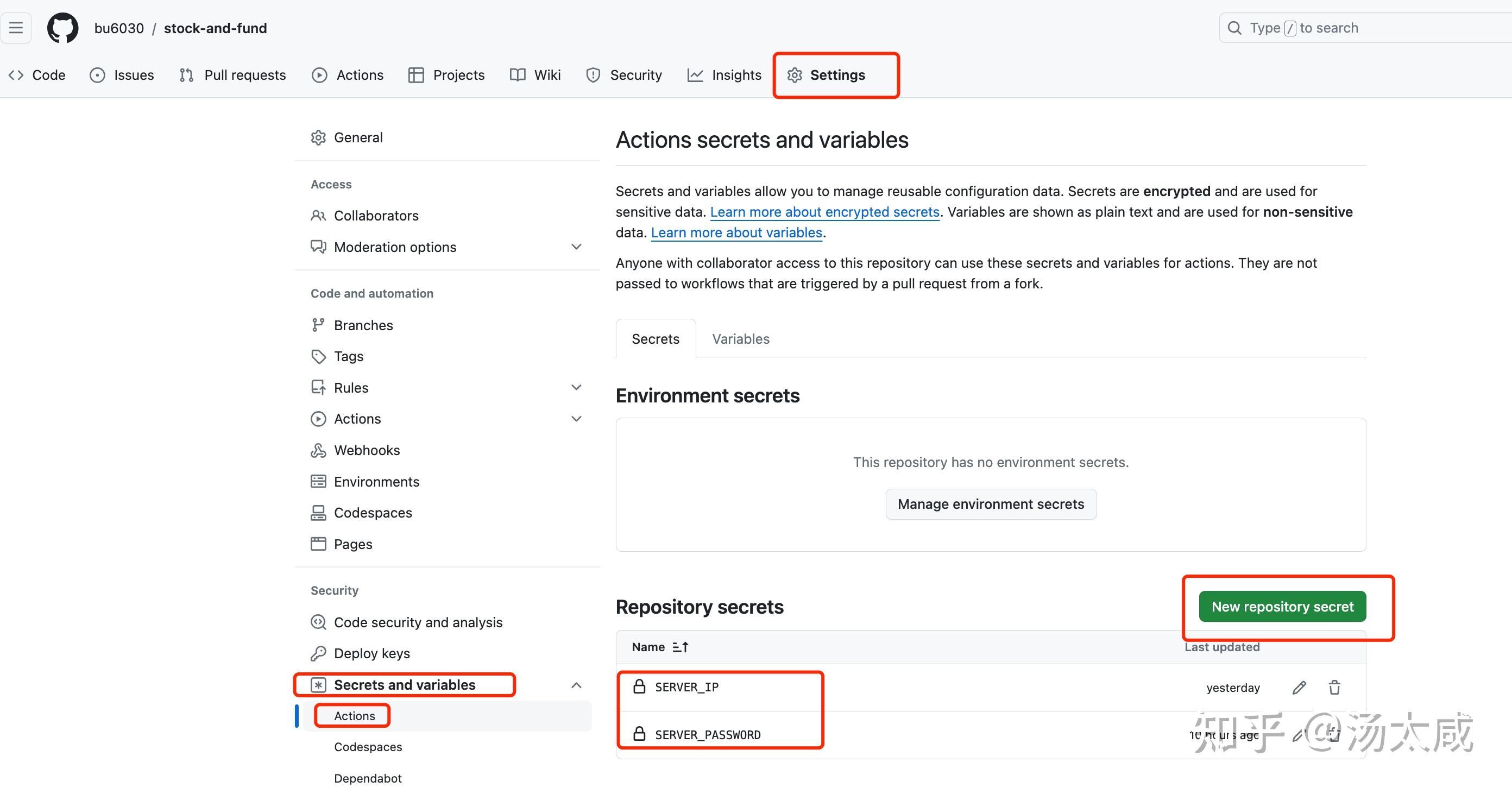Open the Insights repository tab
This screenshot has width=1512, height=794.
(724, 75)
